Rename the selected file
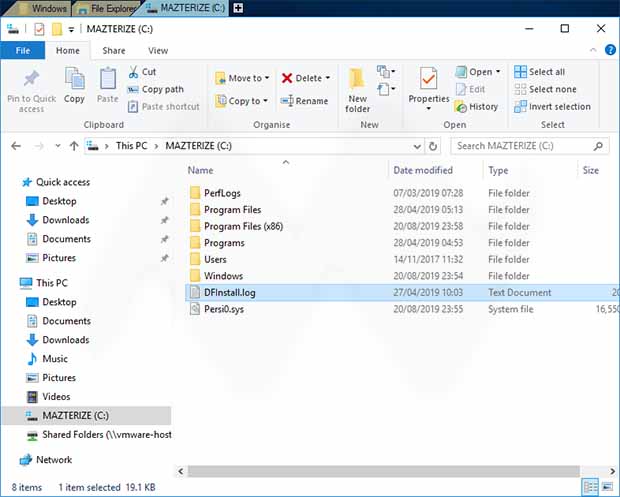Screen dimensions: 620x497 pyautogui.click(x=304, y=101)
